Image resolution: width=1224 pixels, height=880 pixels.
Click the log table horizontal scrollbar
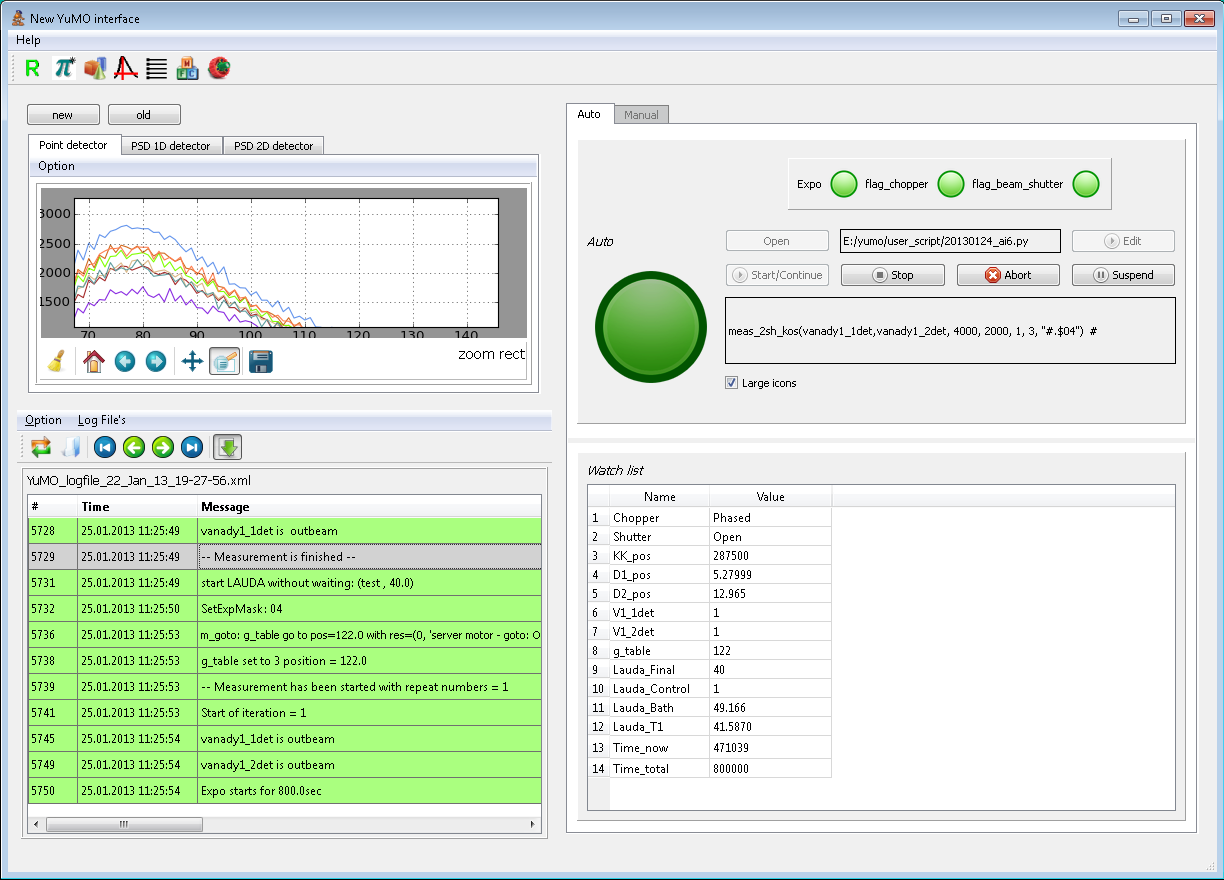click(x=124, y=825)
